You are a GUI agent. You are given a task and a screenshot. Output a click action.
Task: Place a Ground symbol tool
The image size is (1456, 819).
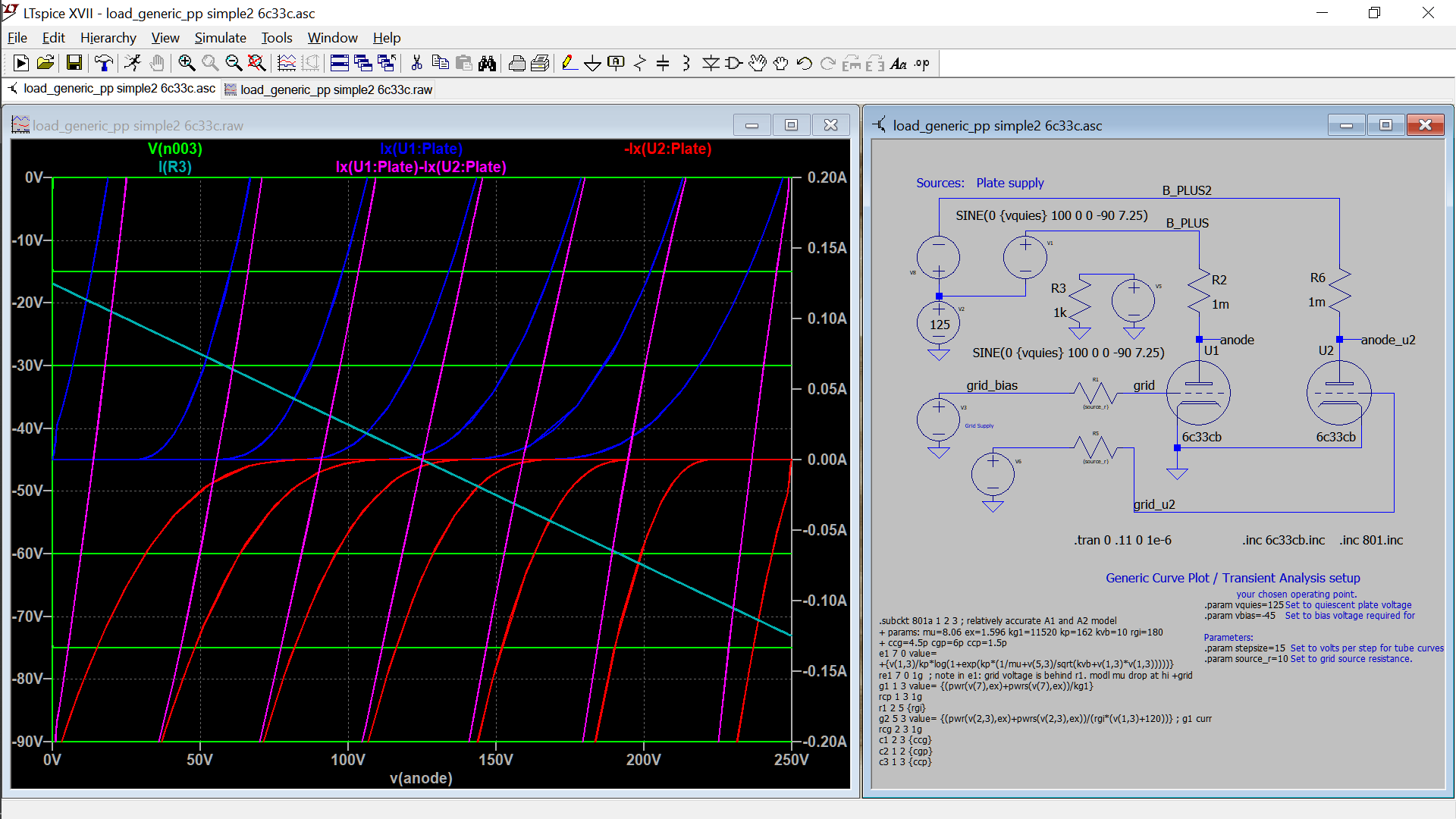click(593, 64)
